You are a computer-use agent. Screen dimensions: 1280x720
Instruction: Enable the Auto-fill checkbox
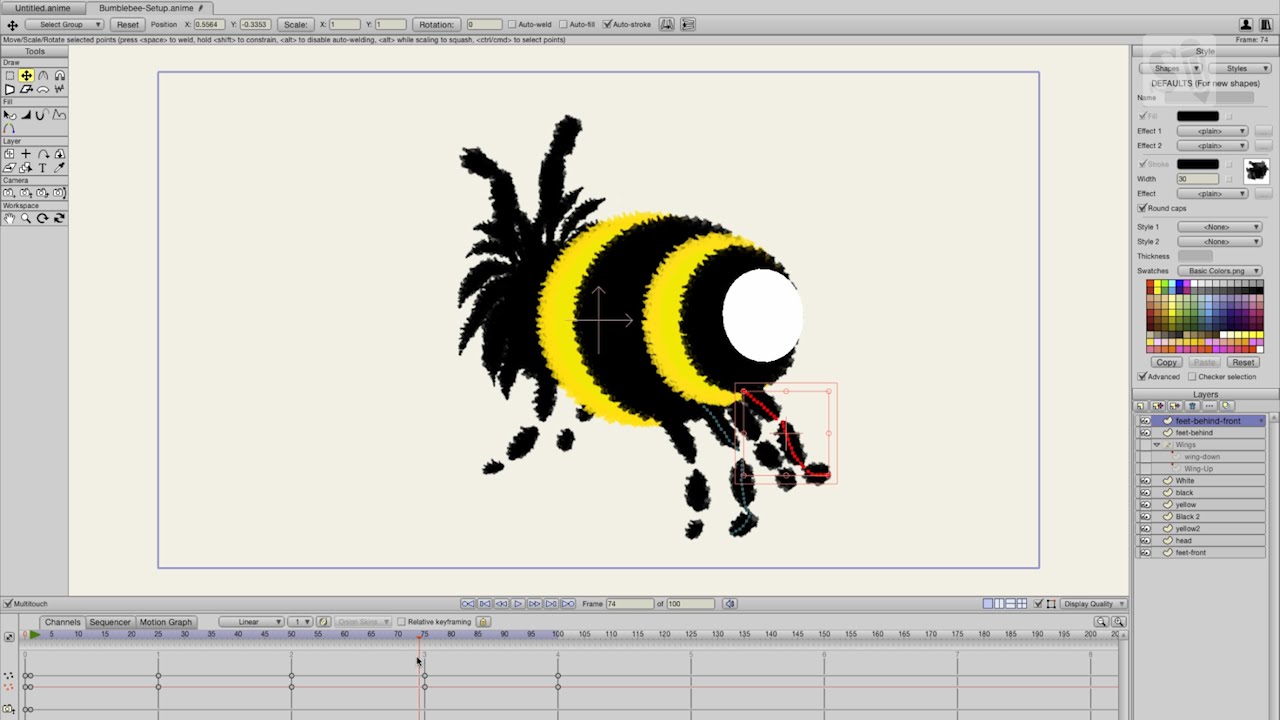(563, 24)
